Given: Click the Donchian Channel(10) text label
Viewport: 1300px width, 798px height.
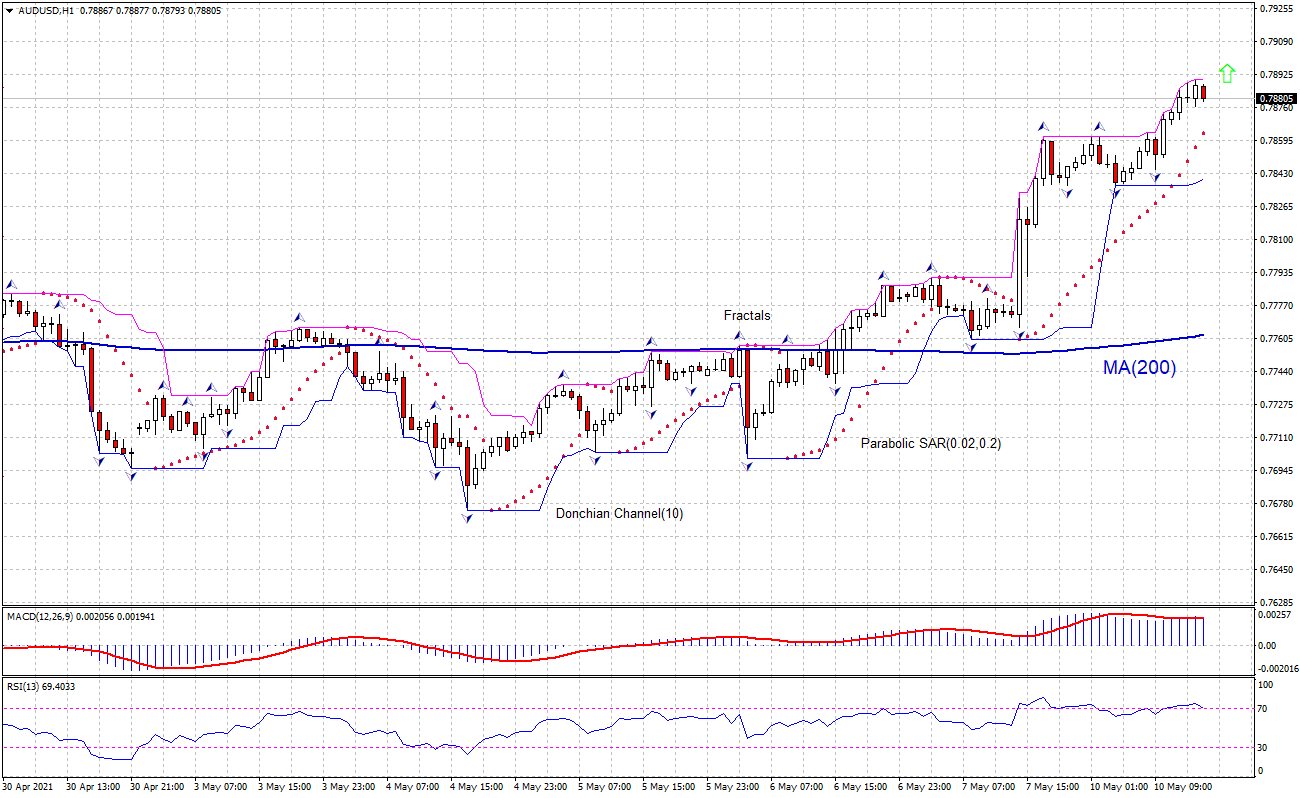Looking at the screenshot, I should click(x=620, y=513).
